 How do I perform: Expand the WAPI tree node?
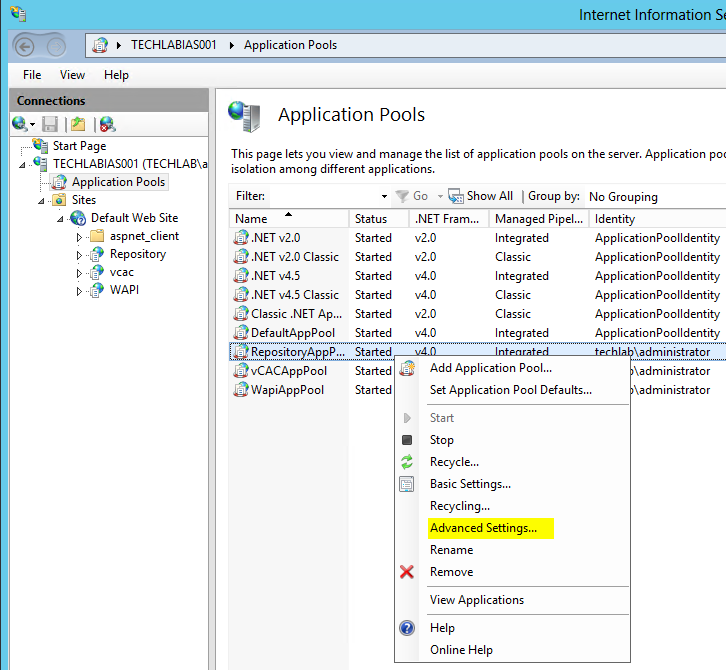click(x=79, y=291)
